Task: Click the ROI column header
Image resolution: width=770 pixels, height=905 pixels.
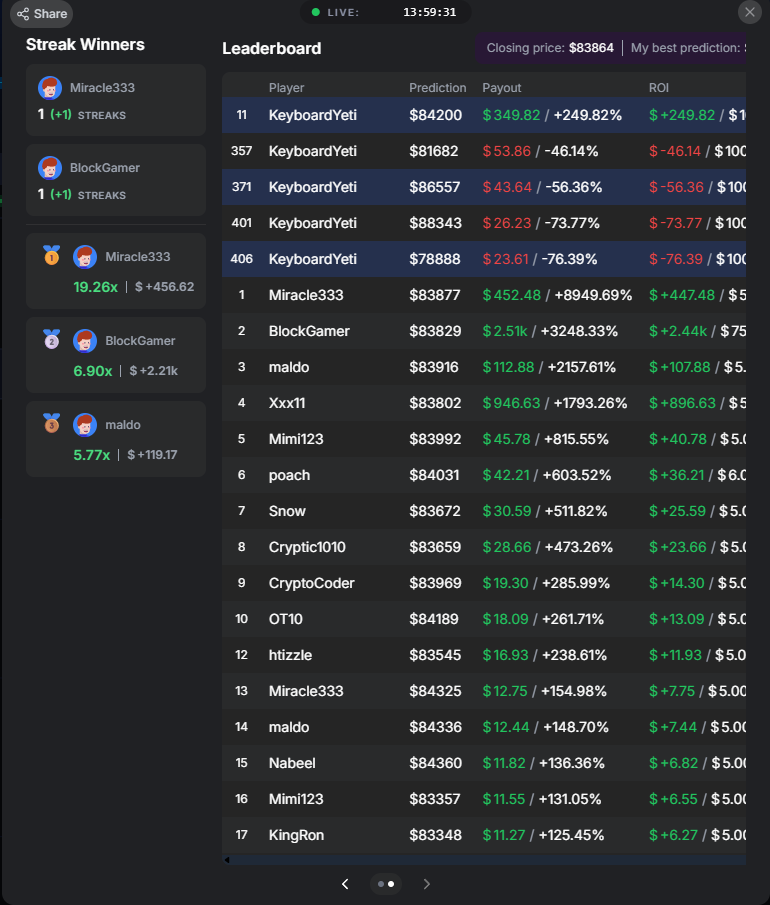Action: click(x=657, y=87)
